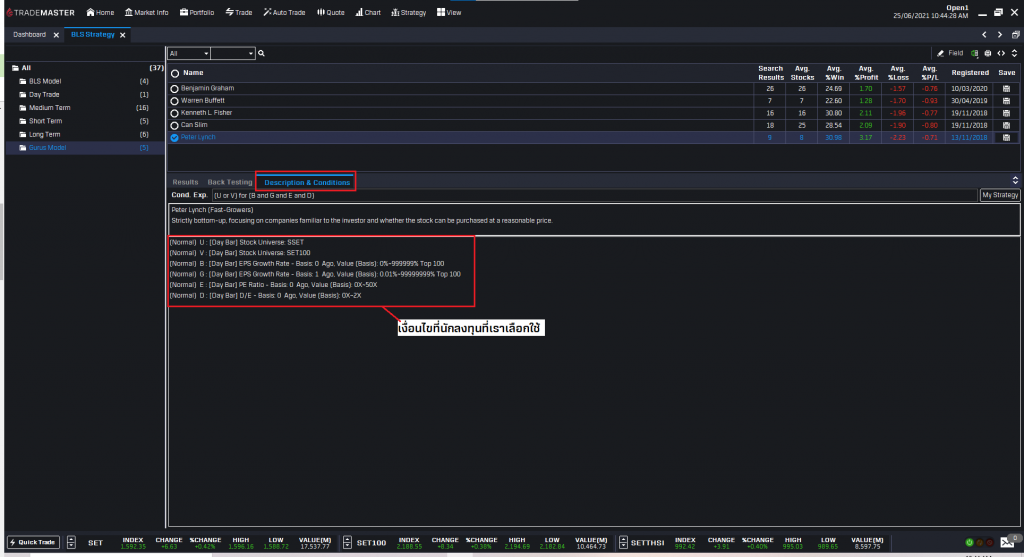Open the empty dropdown beside All filter

click(232, 54)
